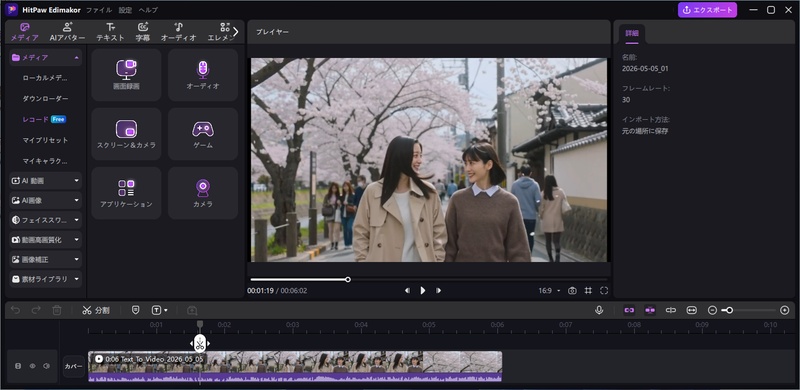Click the trash delete icon in timeline toolbar
Viewport: 800px width, 390px height.
[57, 310]
